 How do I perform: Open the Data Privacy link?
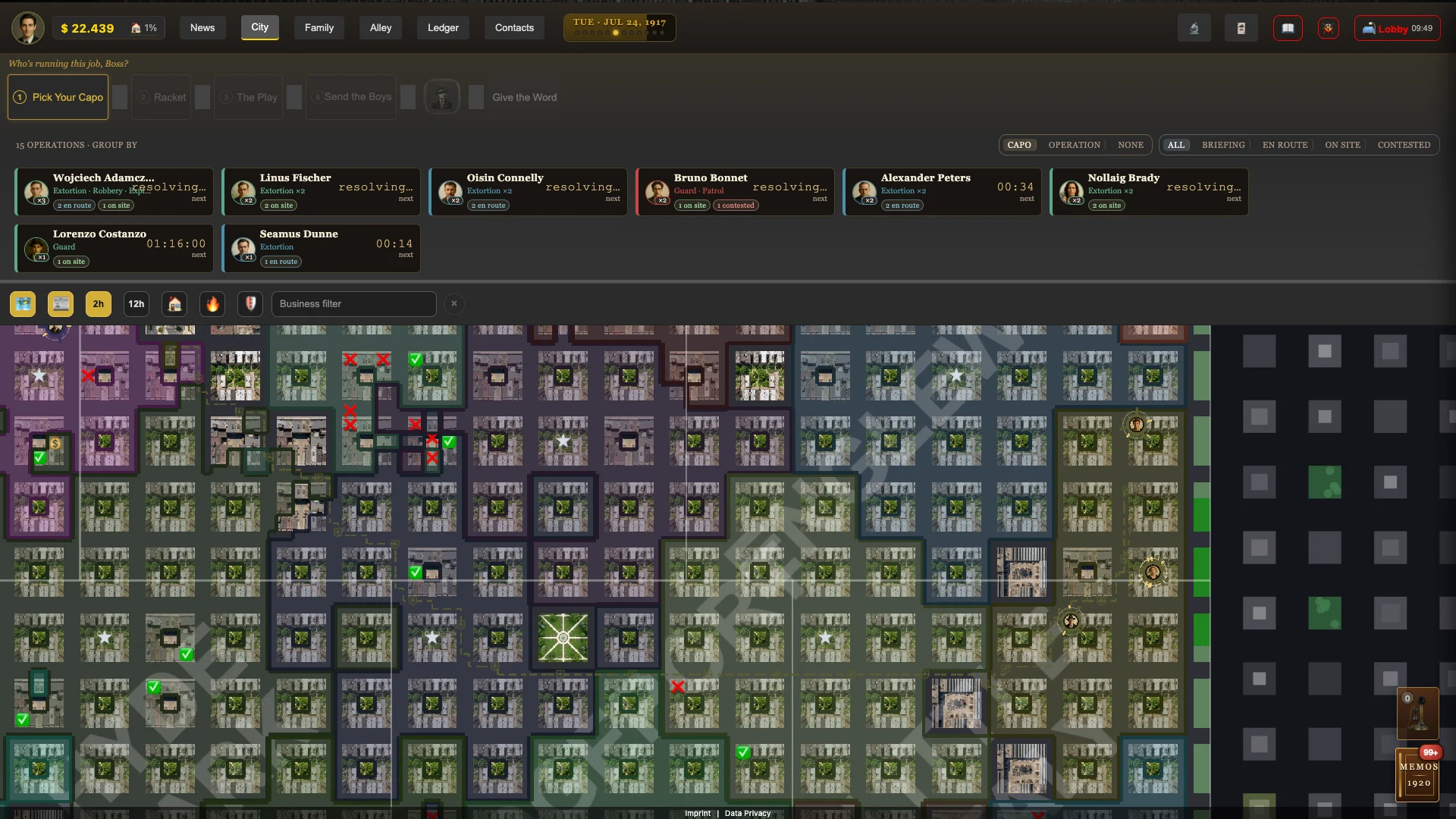tap(748, 813)
